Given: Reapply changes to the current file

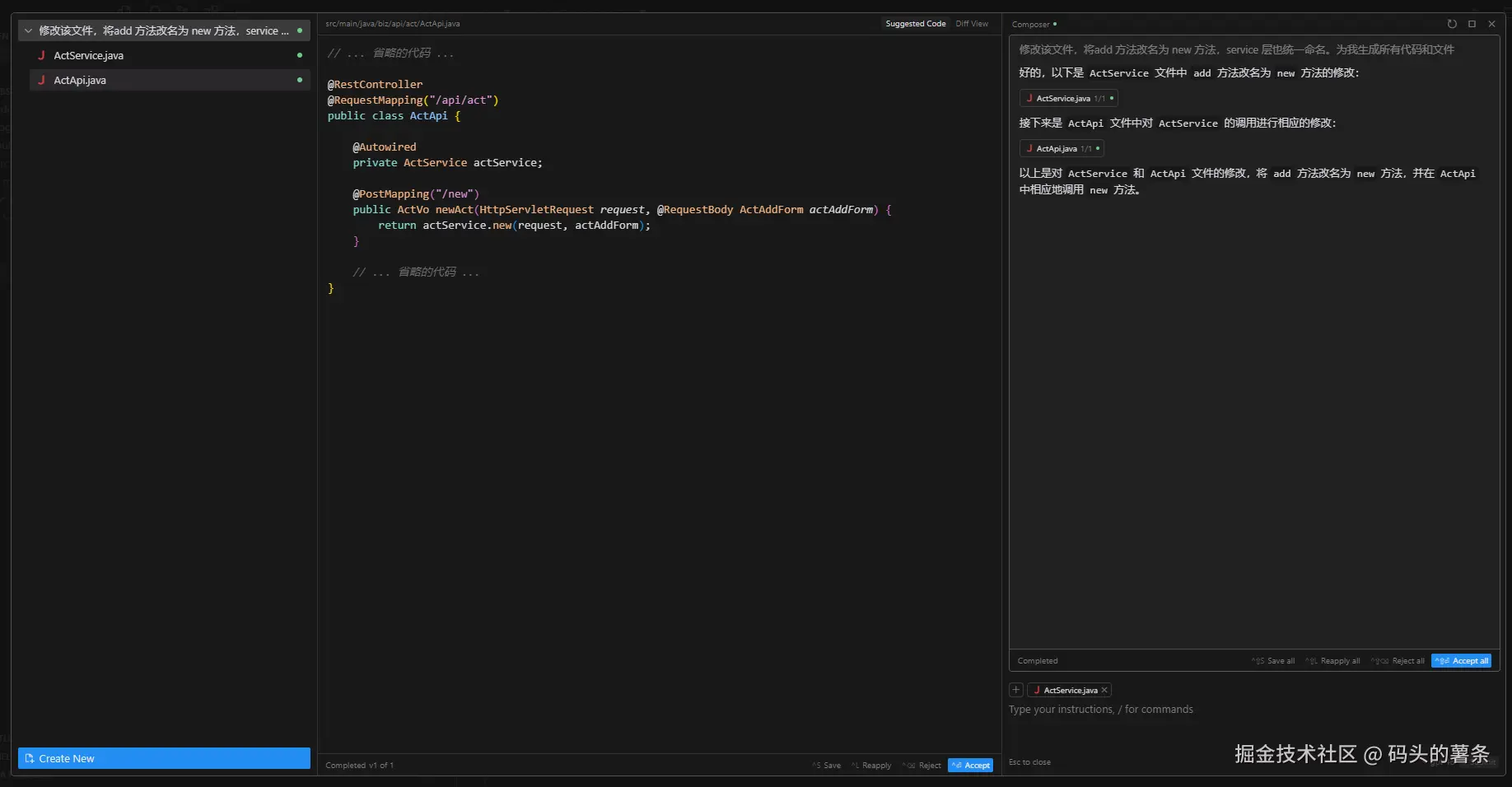Looking at the screenshot, I should coord(872,766).
